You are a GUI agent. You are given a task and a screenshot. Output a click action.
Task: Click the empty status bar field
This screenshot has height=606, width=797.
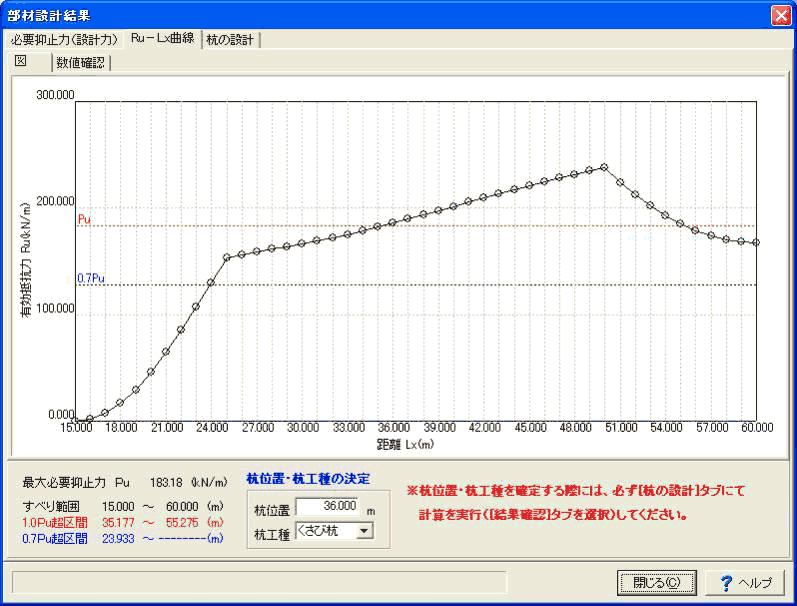259,582
